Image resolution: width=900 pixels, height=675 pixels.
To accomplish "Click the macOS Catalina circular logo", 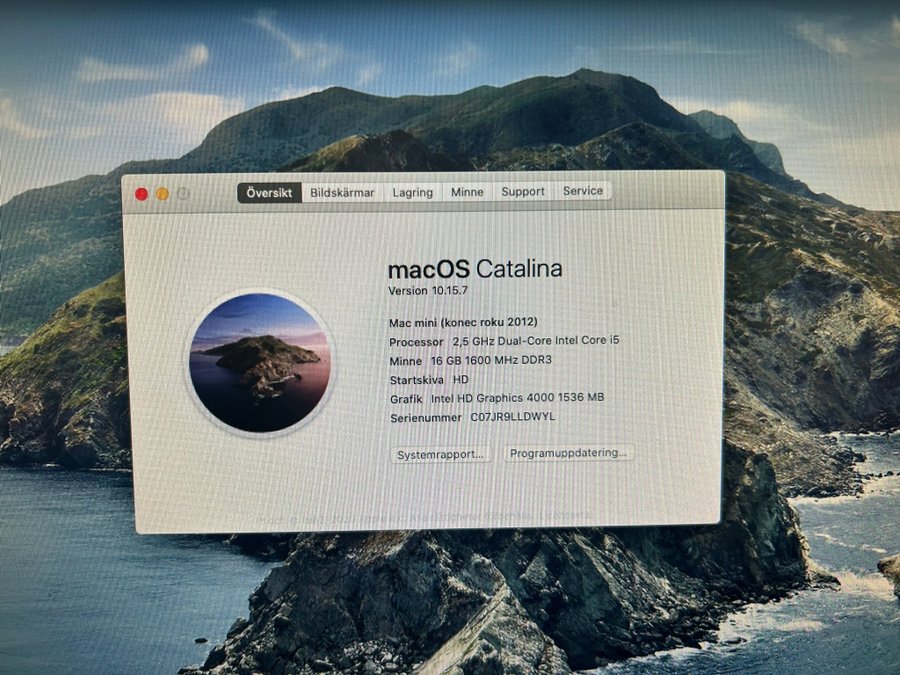I will pos(260,363).
